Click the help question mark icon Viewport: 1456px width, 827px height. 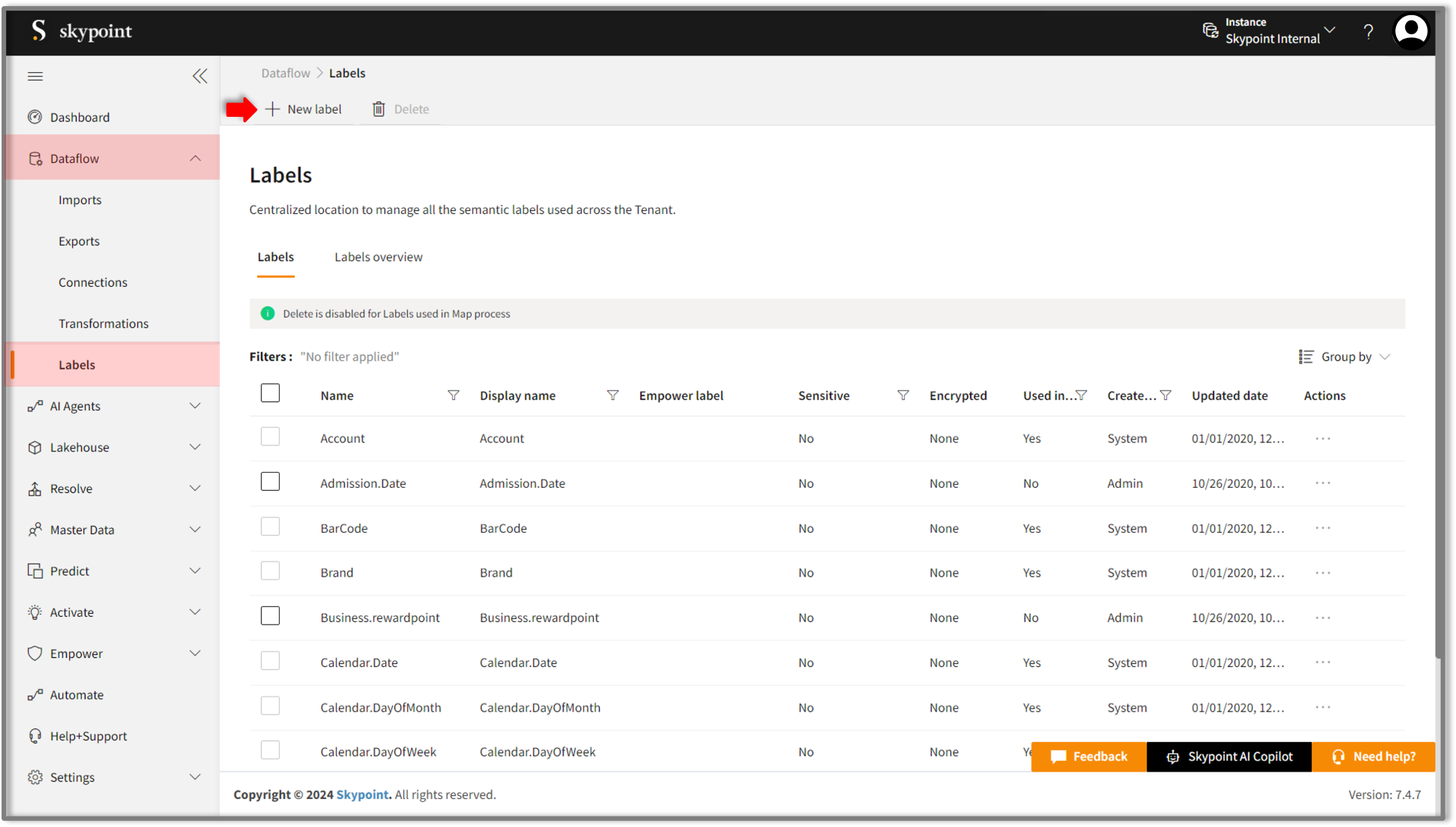(x=1368, y=32)
